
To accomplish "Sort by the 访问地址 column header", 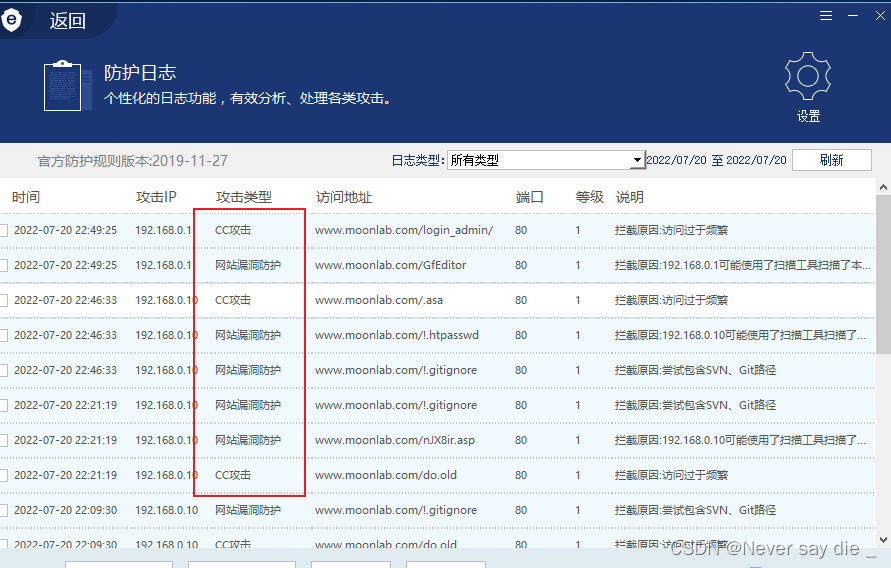I will pos(344,197).
